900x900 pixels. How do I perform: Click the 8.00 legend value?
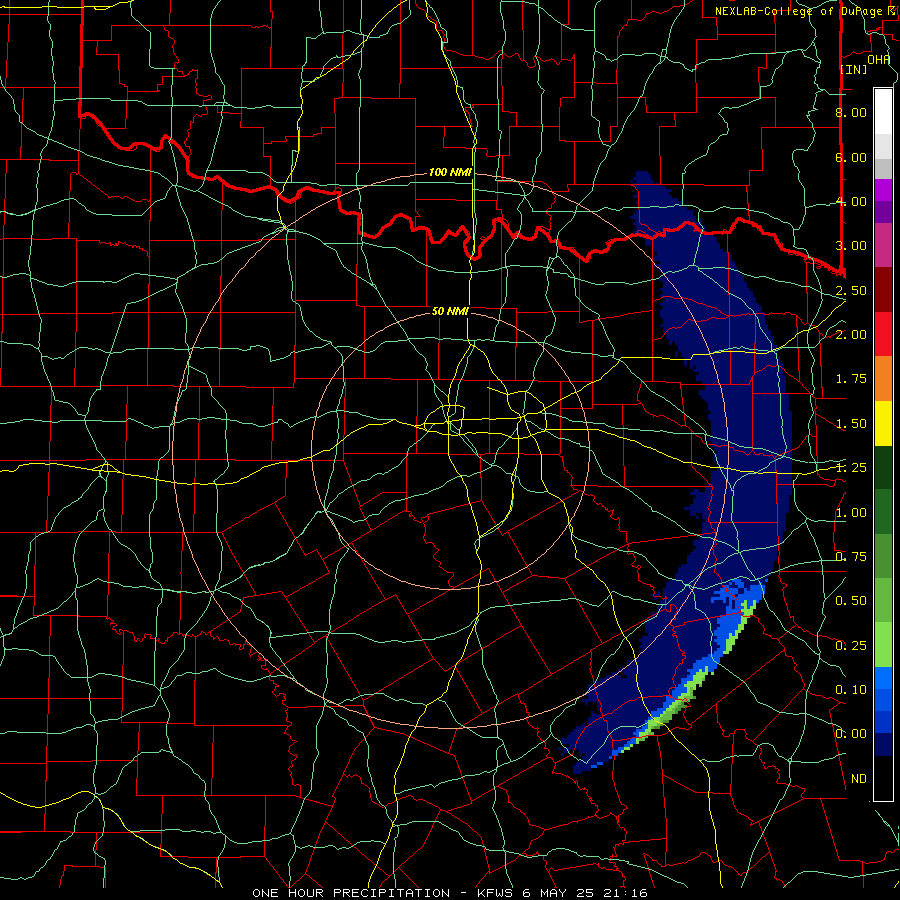tap(851, 112)
